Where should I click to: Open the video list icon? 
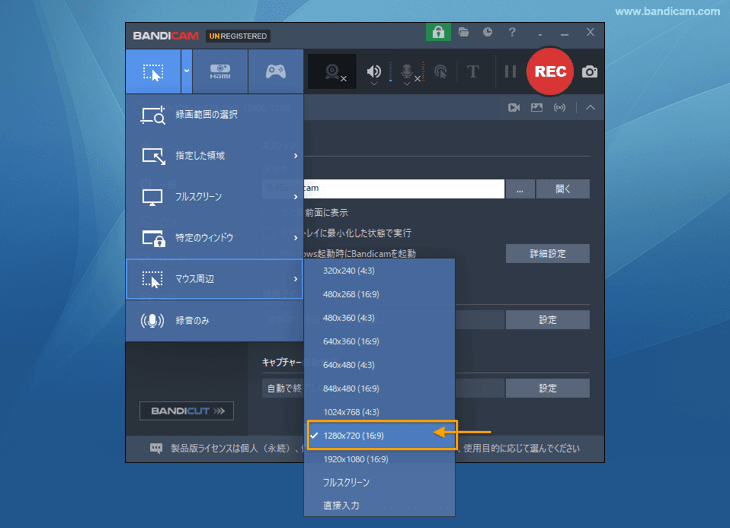pyautogui.click(x=514, y=108)
